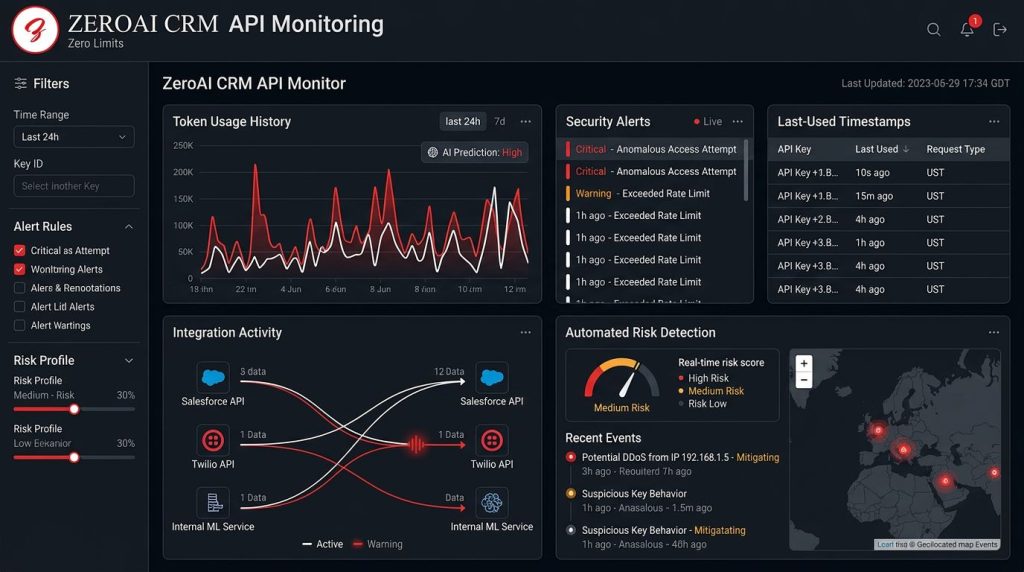Open the Time Range dropdown
This screenshot has height=572, width=1024.
click(x=74, y=137)
